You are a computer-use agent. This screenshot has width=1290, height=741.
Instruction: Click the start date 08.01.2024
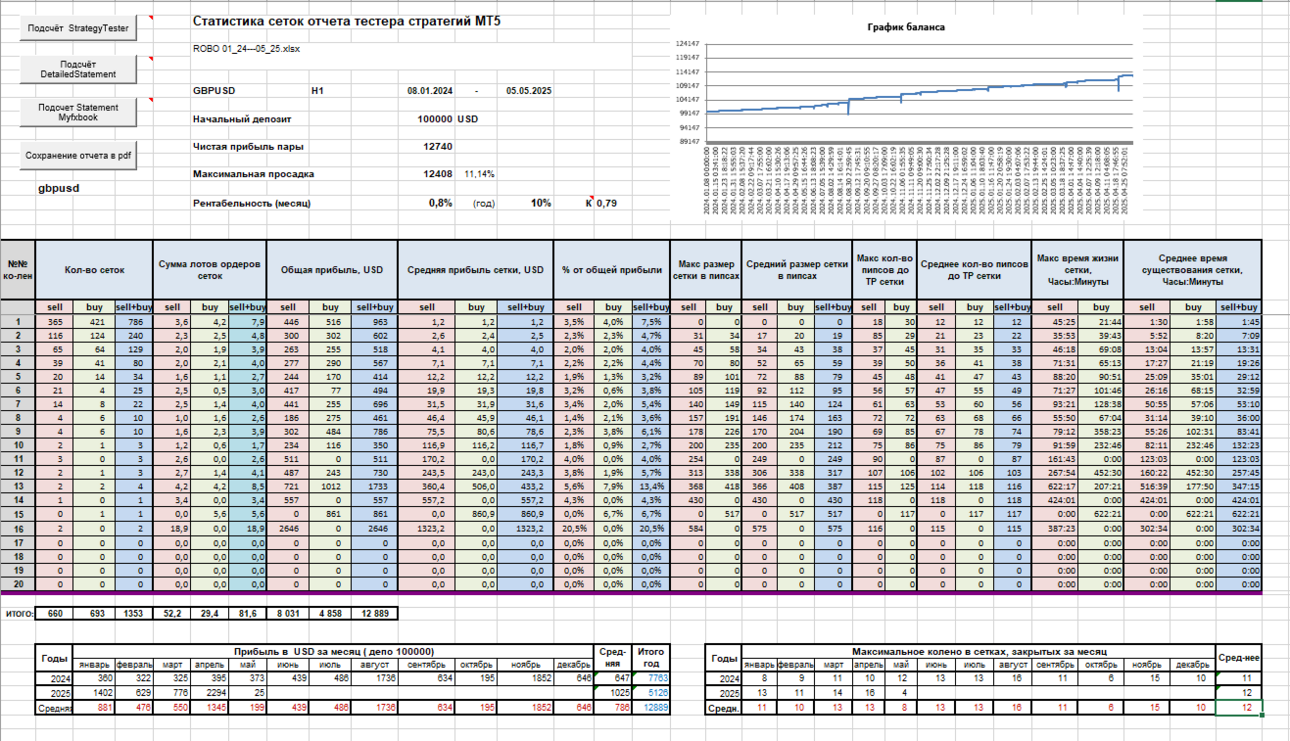click(x=430, y=91)
